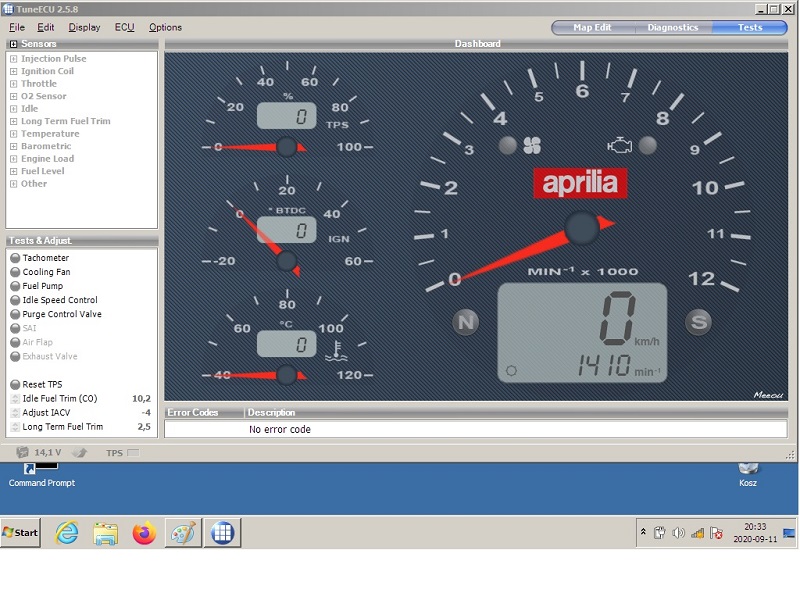This screenshot has width=800, height=600.
Task: Click the Show Desktop button in tray
Action: pos(789,533)
